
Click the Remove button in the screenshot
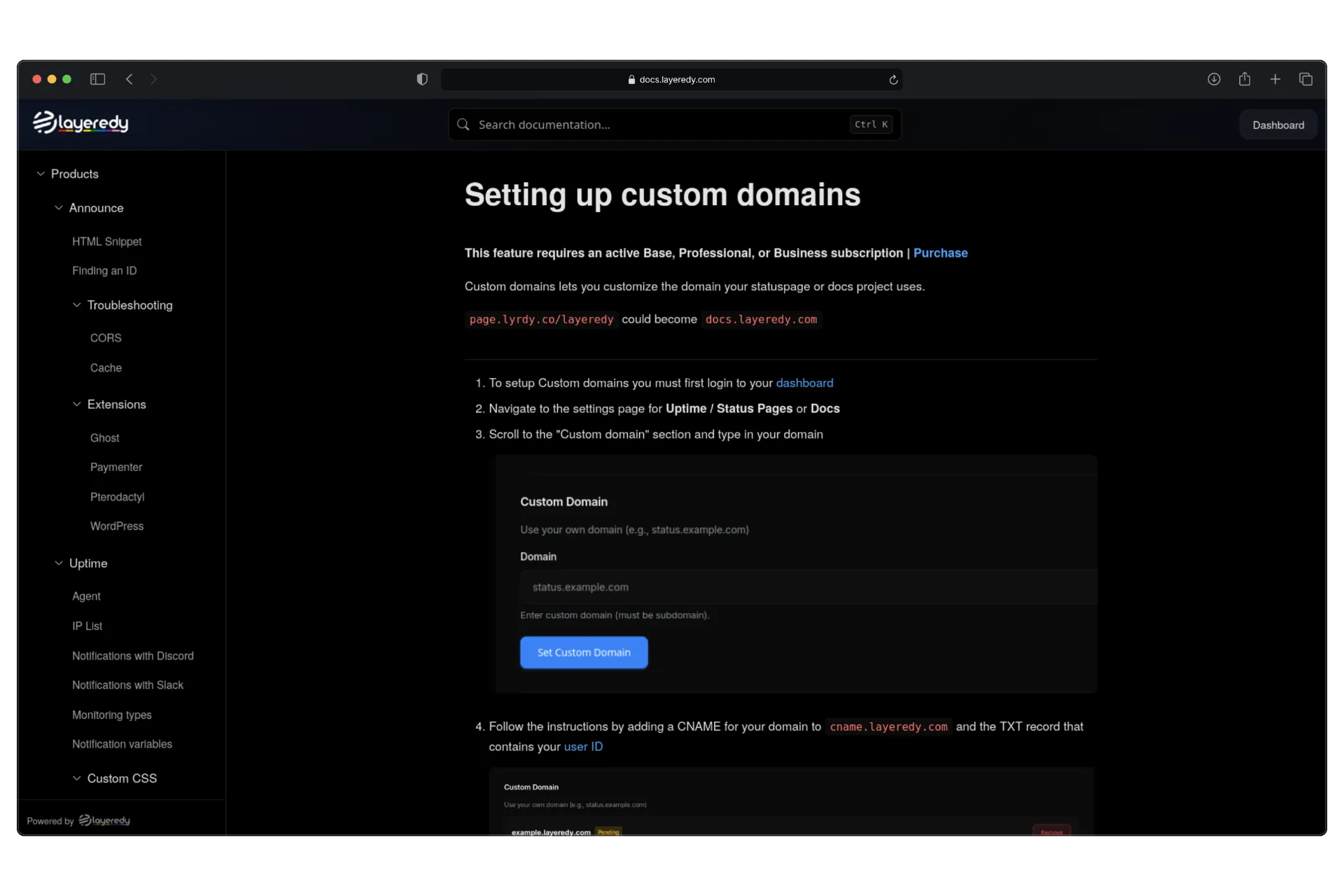coord(1051,831)
